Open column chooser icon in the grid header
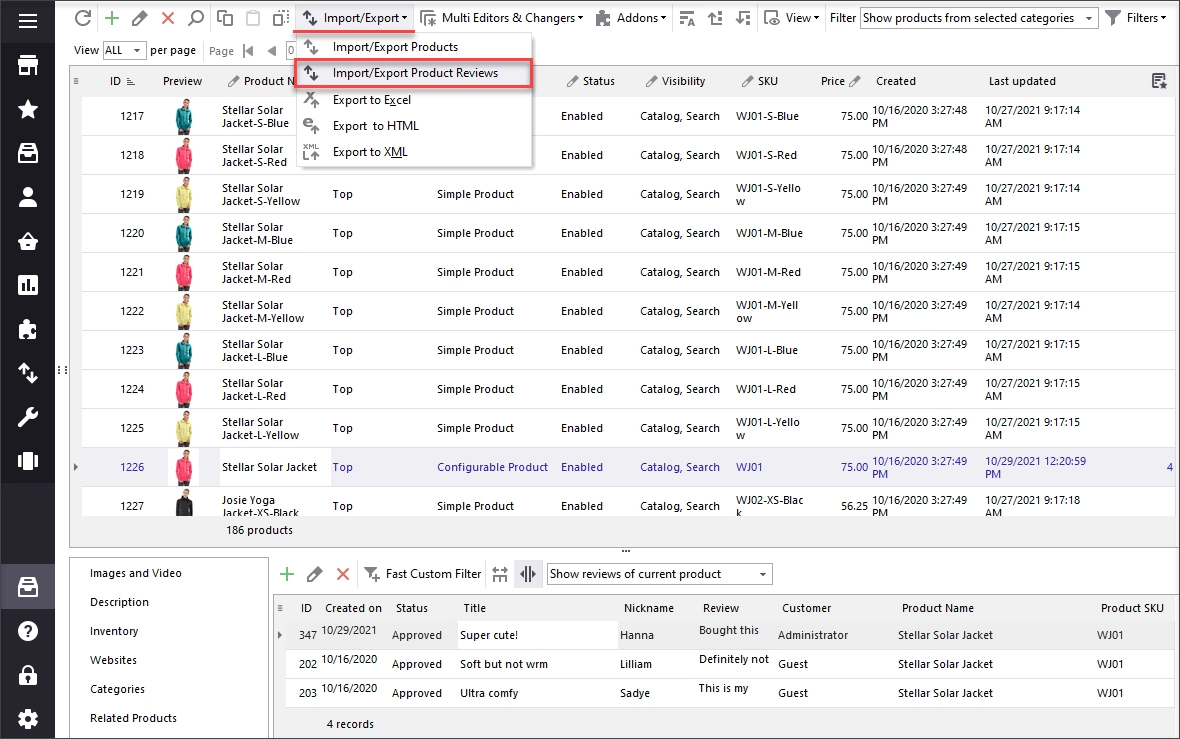This screenshot has height=739, width=1180. [x=1159, y=81]
